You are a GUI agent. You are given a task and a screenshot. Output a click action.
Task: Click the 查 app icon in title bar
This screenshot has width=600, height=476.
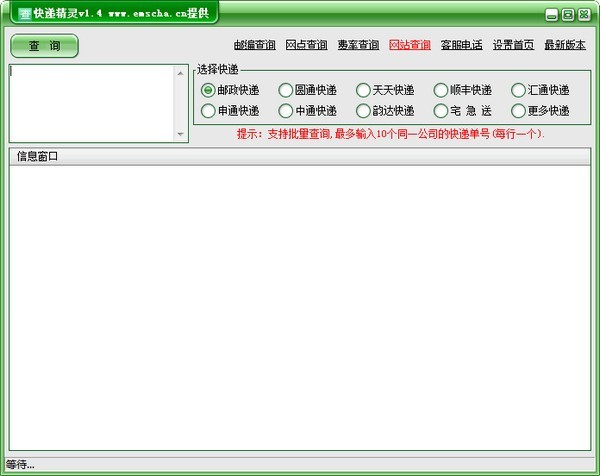(25, 14)
